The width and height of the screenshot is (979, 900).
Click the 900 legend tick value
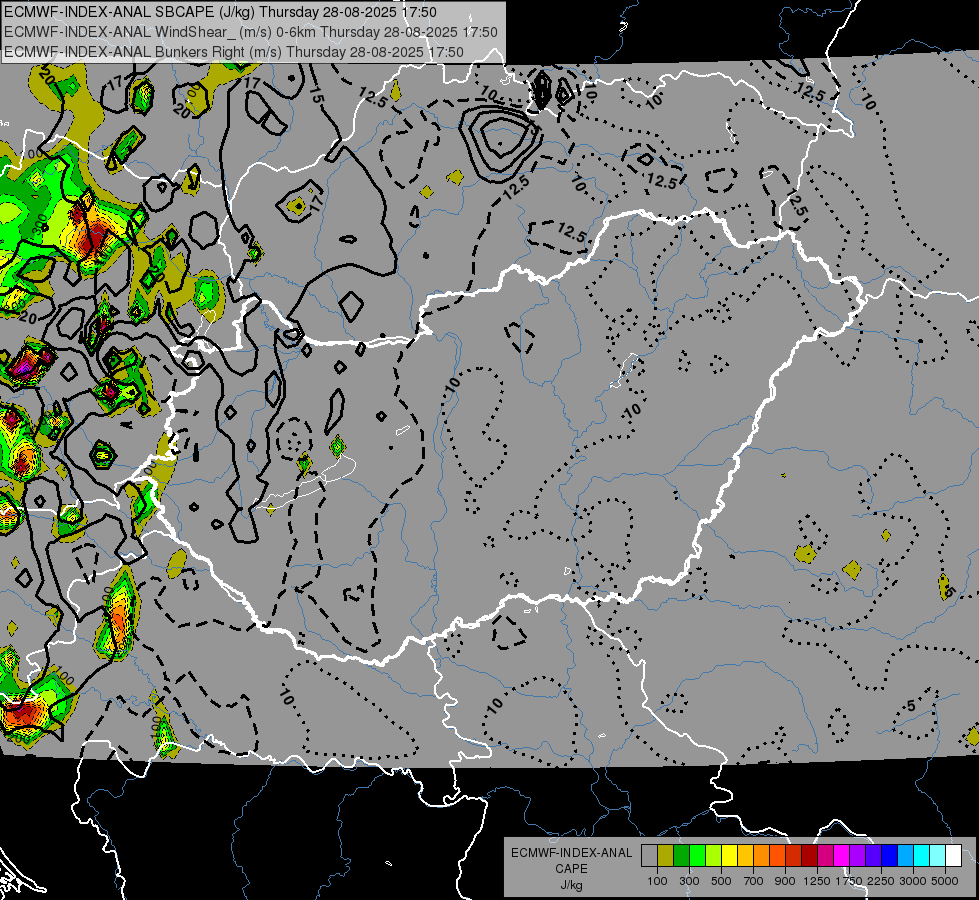785,881
